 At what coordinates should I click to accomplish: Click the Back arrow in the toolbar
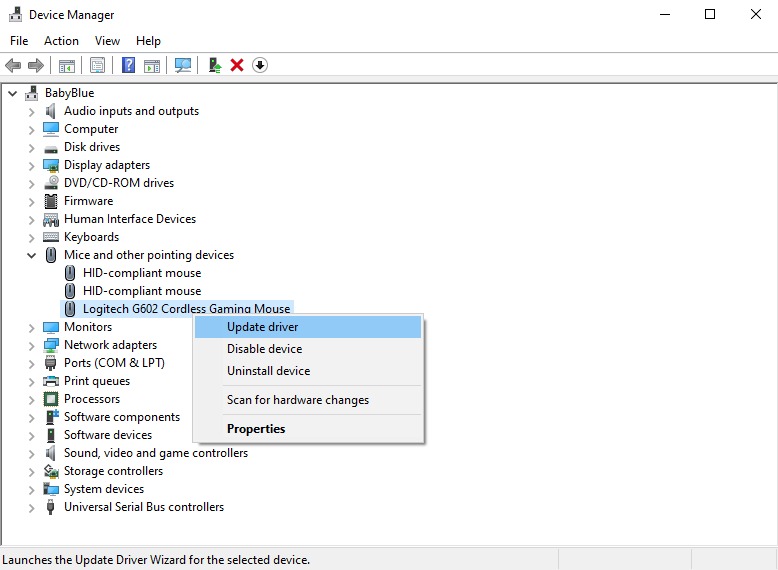(x=13, y=65)
